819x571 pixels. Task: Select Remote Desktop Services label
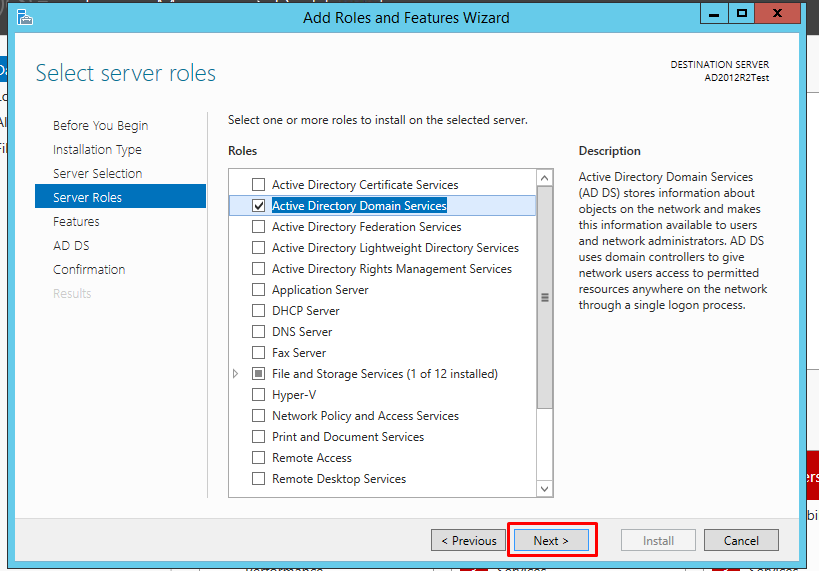[339, 479]
